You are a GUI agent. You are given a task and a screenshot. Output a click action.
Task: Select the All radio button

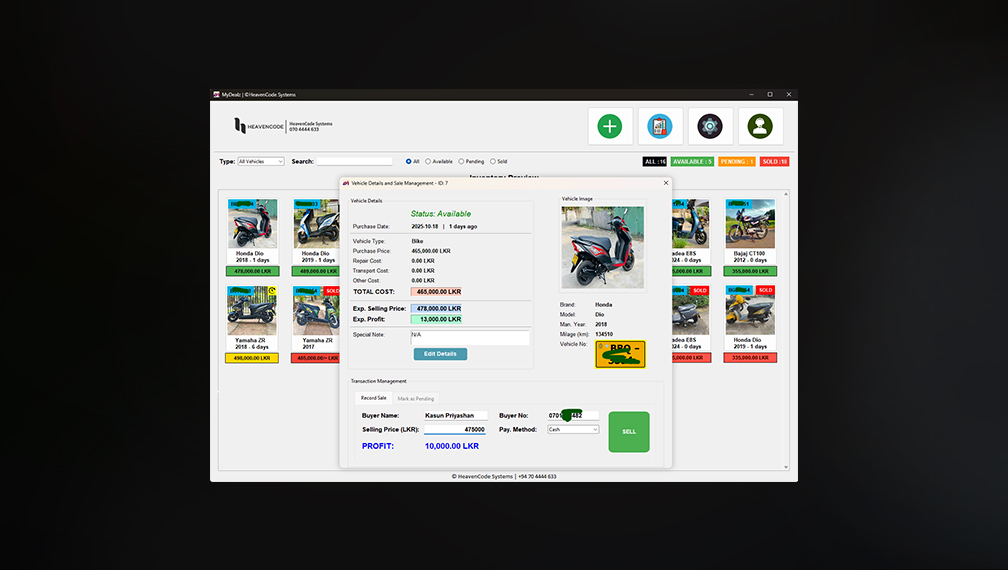tap(409, 161)
